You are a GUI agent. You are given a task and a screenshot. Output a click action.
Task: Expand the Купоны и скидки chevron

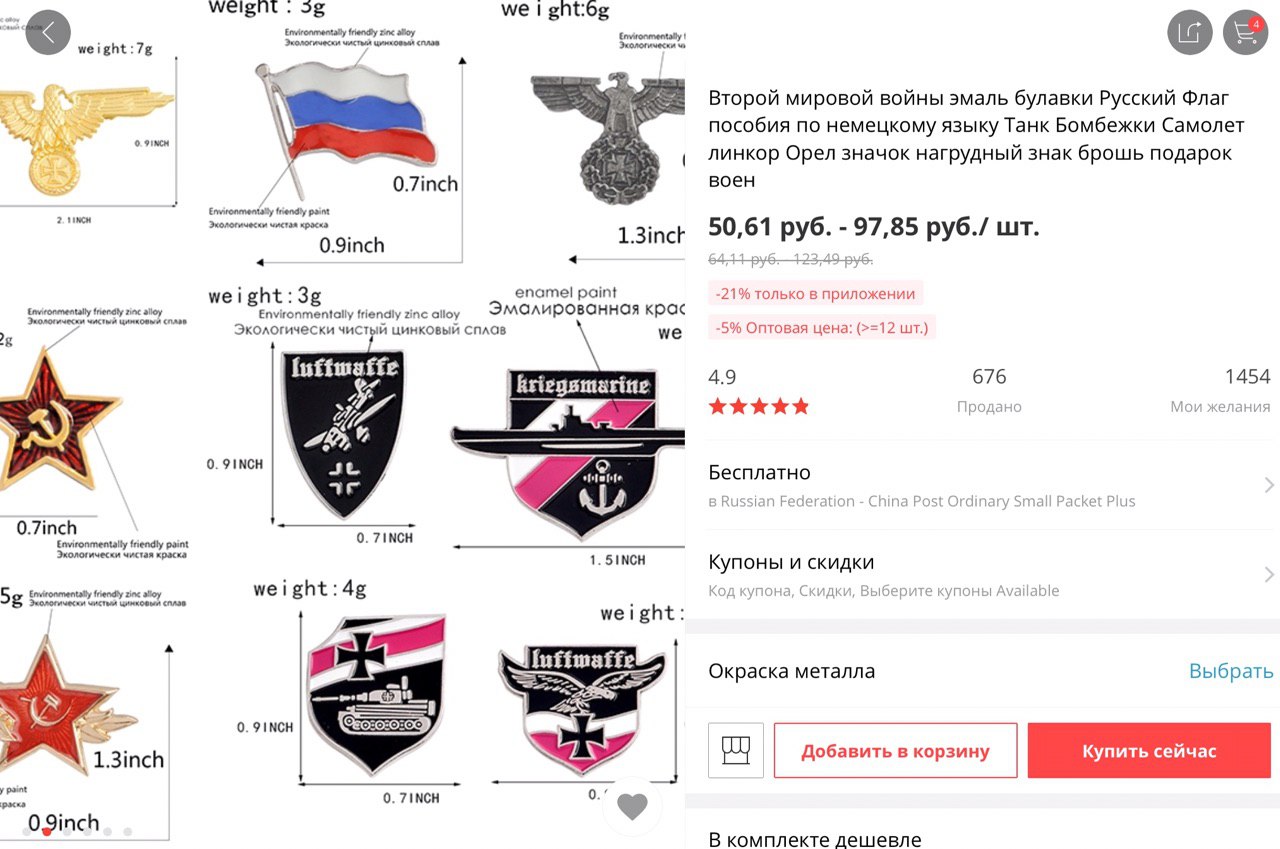click(1269, 575)
